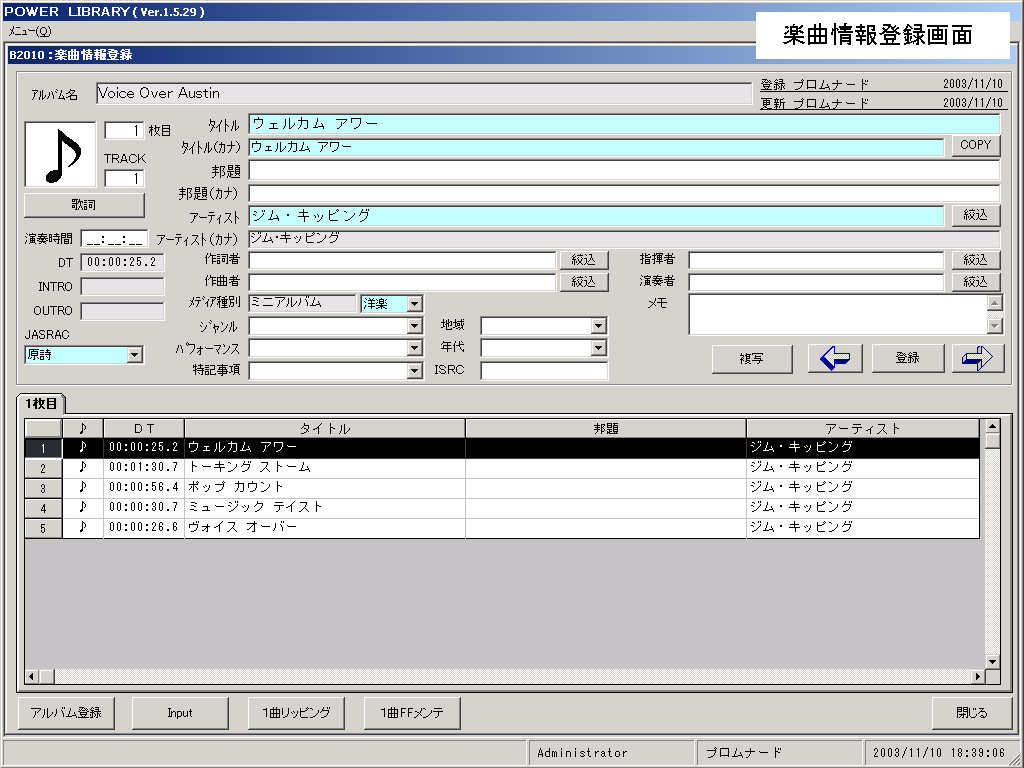
Task: Click music note icon in row 1
Action: point(82,447)
